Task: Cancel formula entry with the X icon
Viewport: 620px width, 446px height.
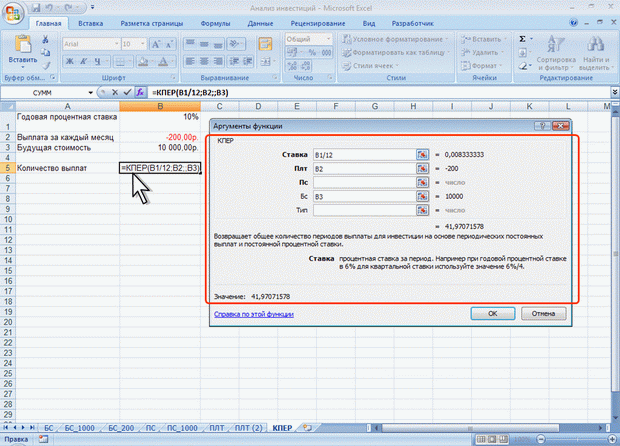Action: coord(116,92)
